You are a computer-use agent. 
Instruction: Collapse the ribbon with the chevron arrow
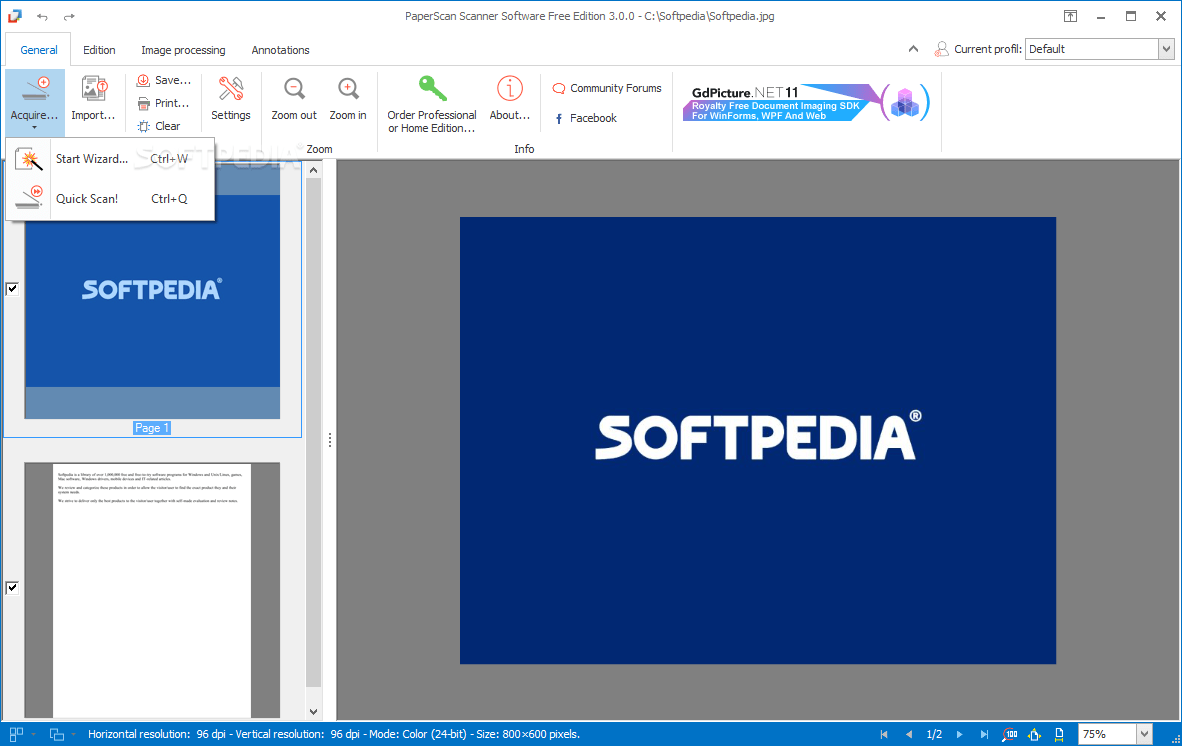coord(913,49)
